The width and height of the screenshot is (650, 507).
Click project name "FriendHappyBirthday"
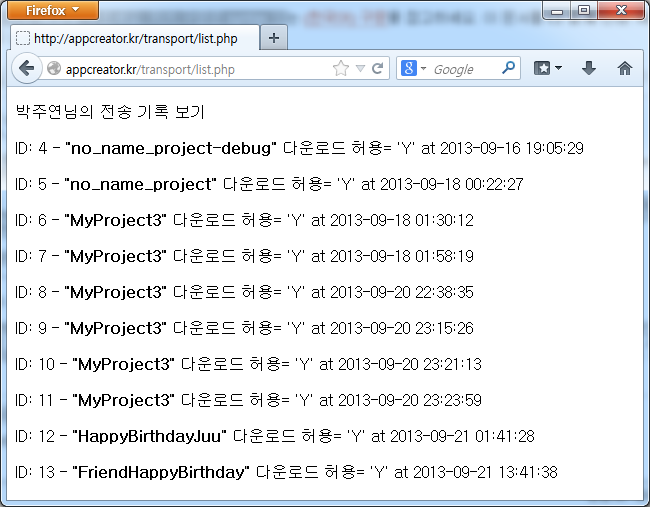click(x=161, y=472)
